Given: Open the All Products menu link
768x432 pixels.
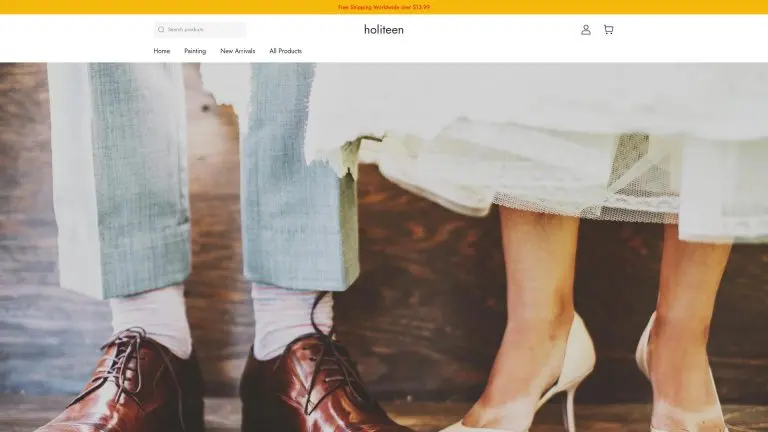Looking at the screenshot, I should click(286, 51).
